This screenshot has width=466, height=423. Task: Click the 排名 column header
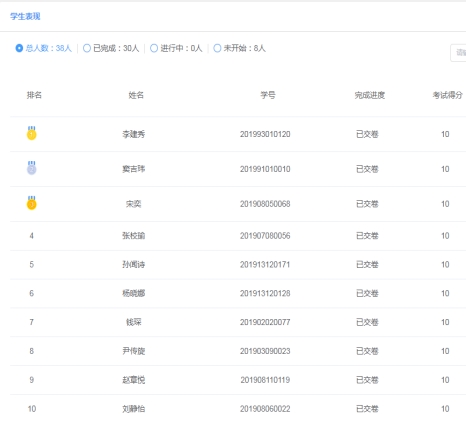[34, 95]
